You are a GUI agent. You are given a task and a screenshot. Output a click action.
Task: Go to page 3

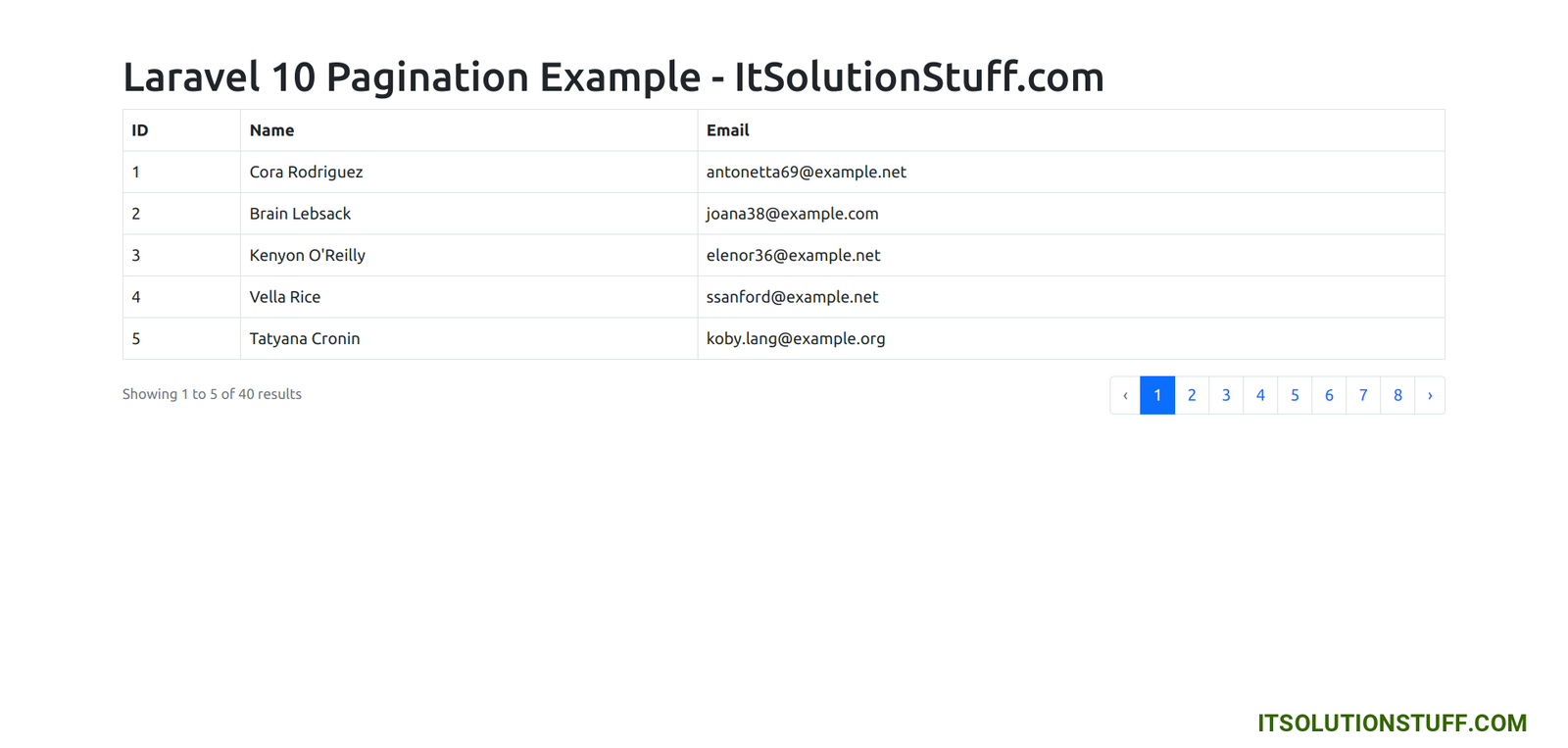point(1226,395)
